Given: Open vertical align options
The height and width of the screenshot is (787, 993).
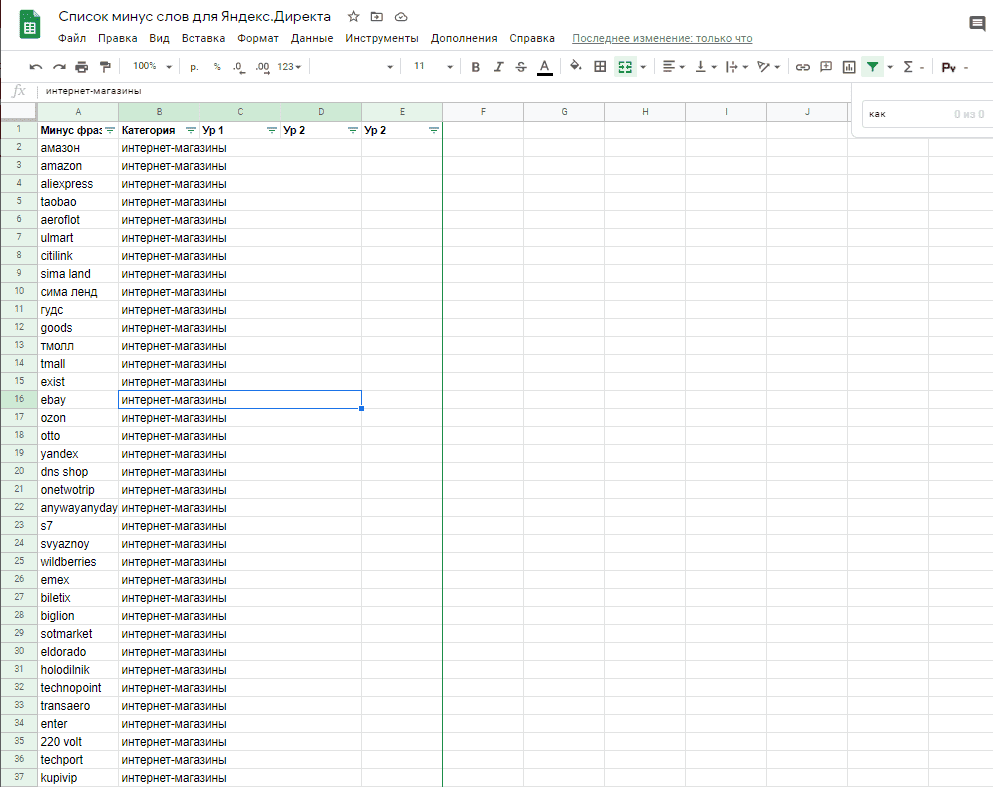Looking at the screenshot, I should coord(705,66).
